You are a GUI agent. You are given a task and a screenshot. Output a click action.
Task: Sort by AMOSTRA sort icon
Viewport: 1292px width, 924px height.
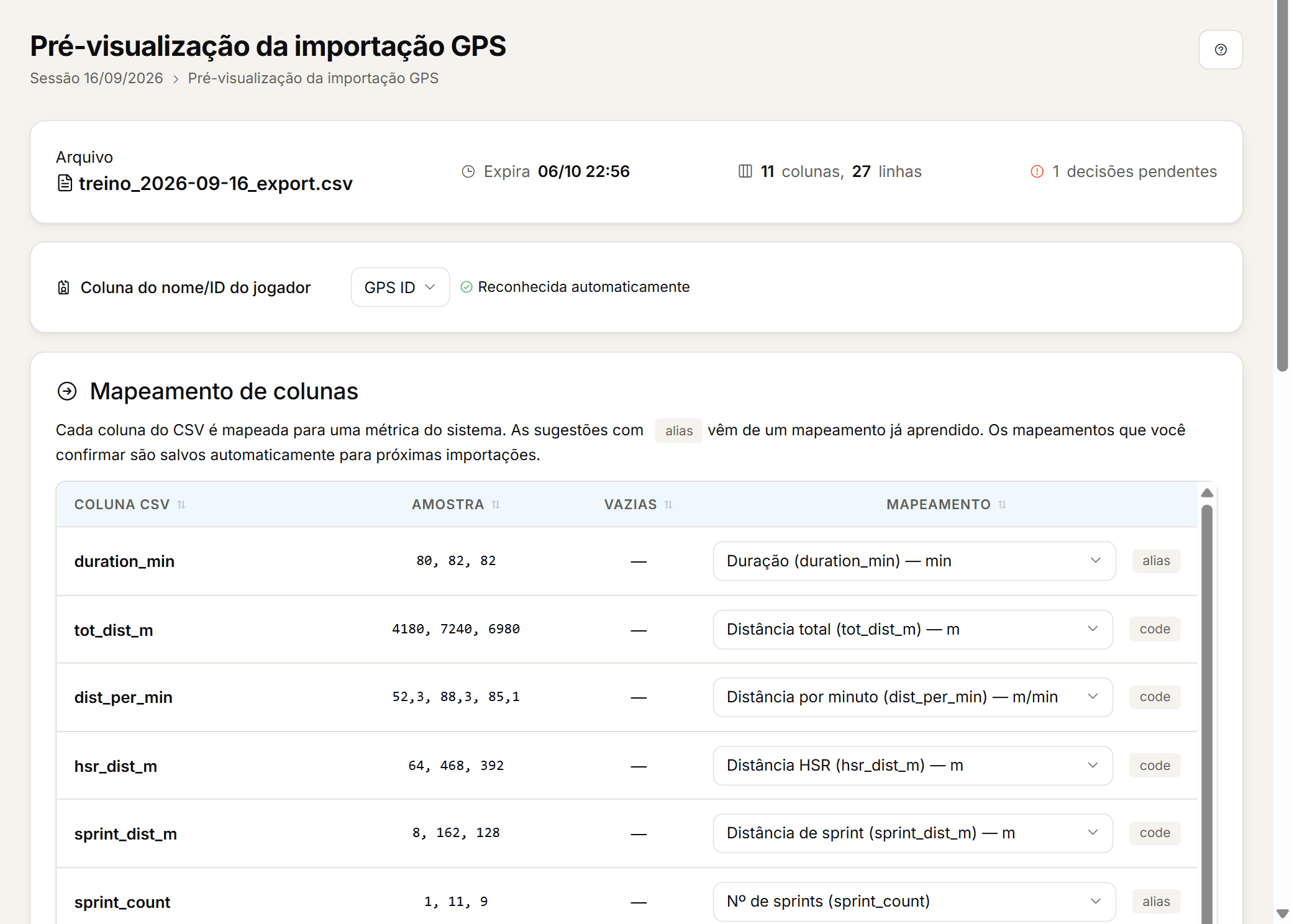[496, 505]
